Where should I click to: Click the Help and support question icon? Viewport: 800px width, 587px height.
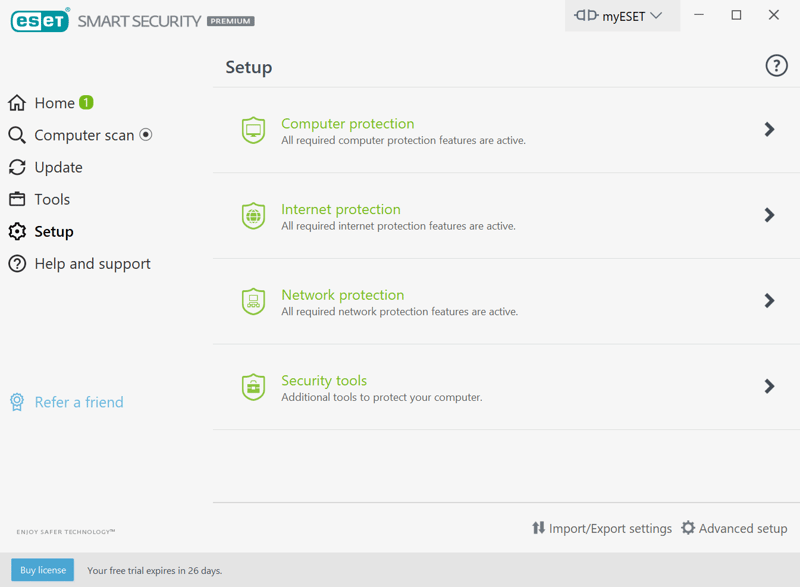pos(17,264)
